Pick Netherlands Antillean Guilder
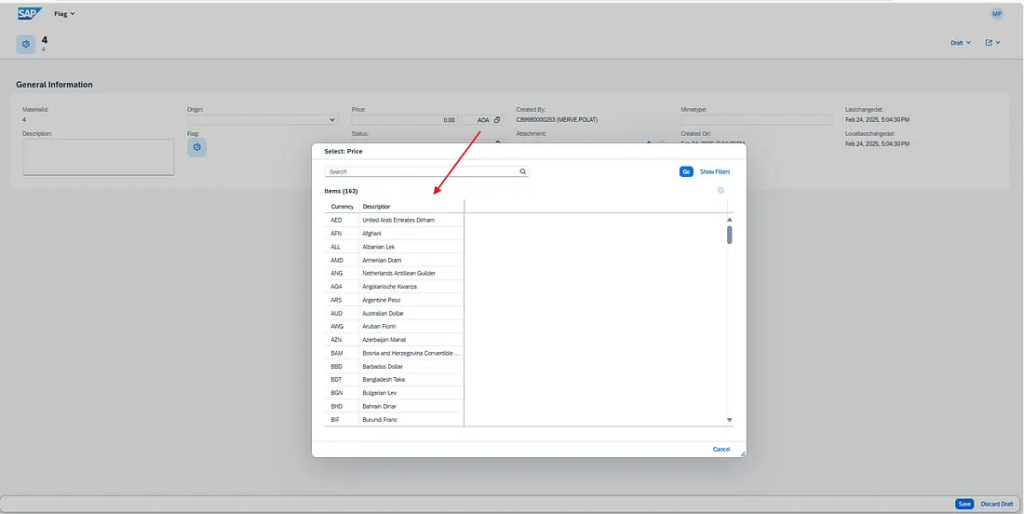The image size is (1024, 514). tap(399, 274)
